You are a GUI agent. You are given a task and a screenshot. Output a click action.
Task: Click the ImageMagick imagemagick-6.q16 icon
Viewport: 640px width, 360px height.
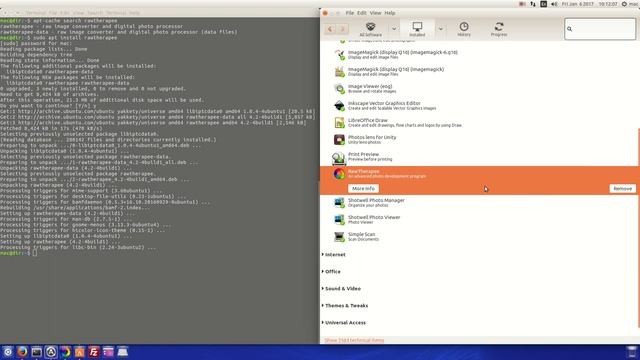(339, 55)
